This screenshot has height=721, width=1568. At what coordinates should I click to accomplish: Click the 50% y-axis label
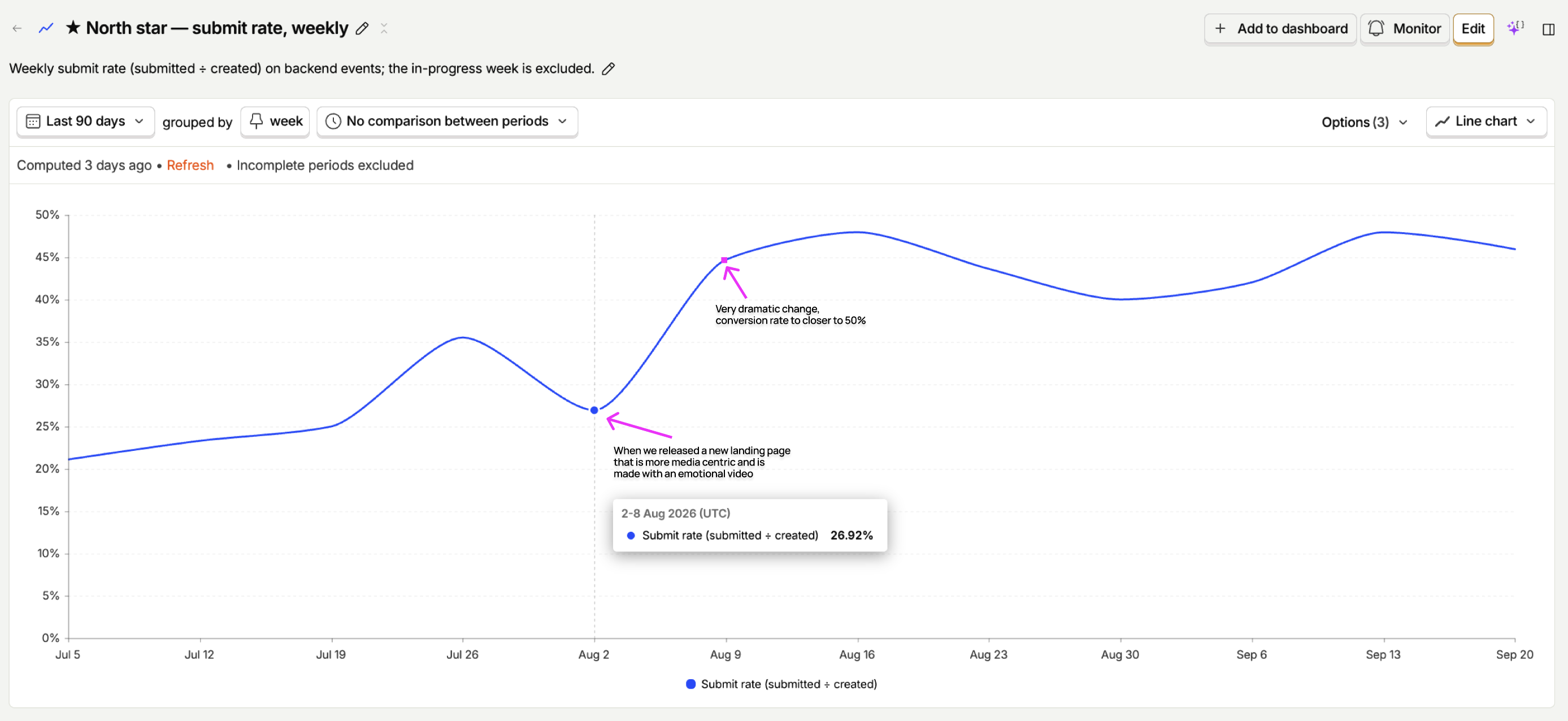[47, 214]
